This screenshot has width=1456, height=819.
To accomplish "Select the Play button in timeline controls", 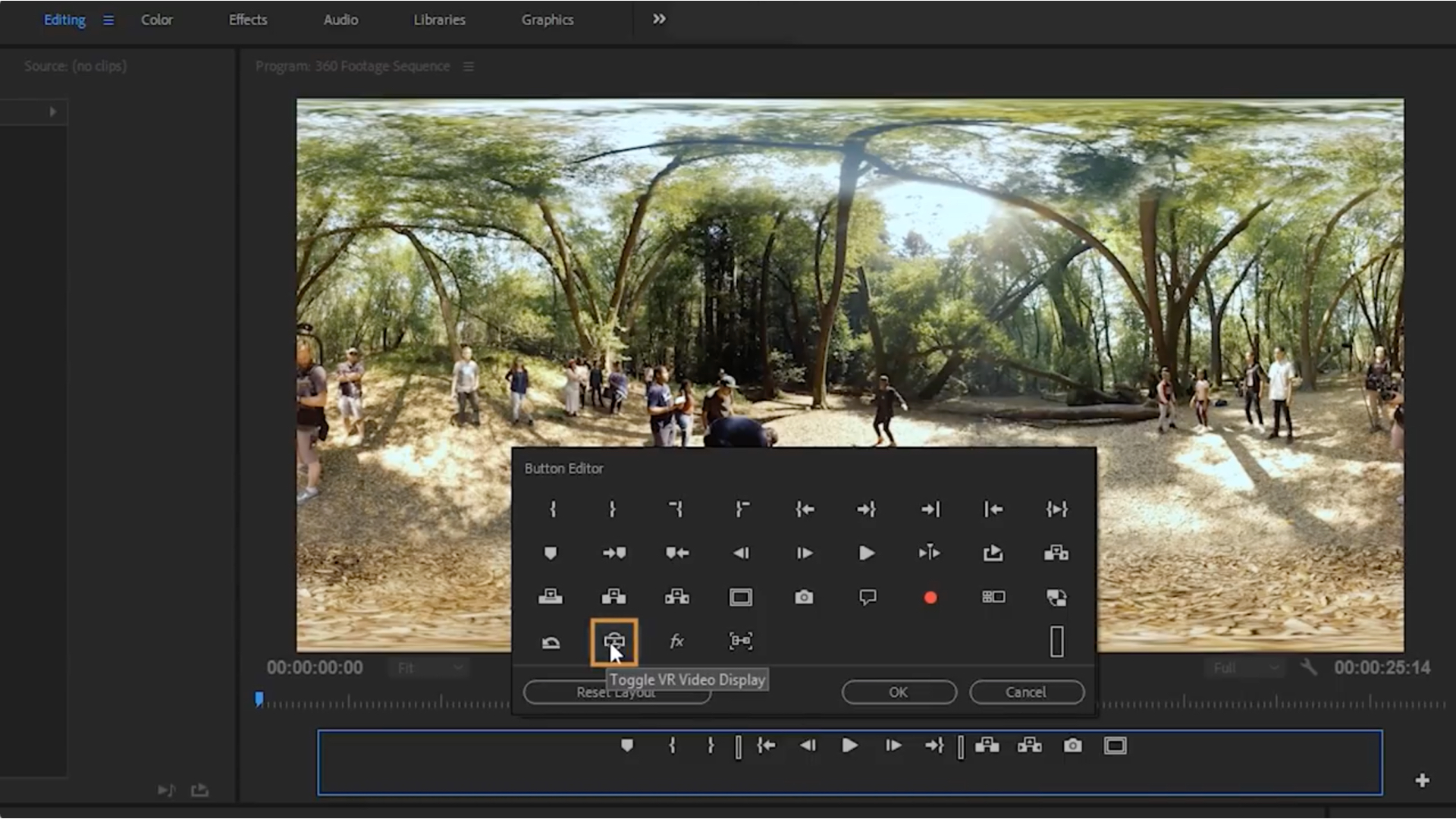I will click(x=848, y=745).
